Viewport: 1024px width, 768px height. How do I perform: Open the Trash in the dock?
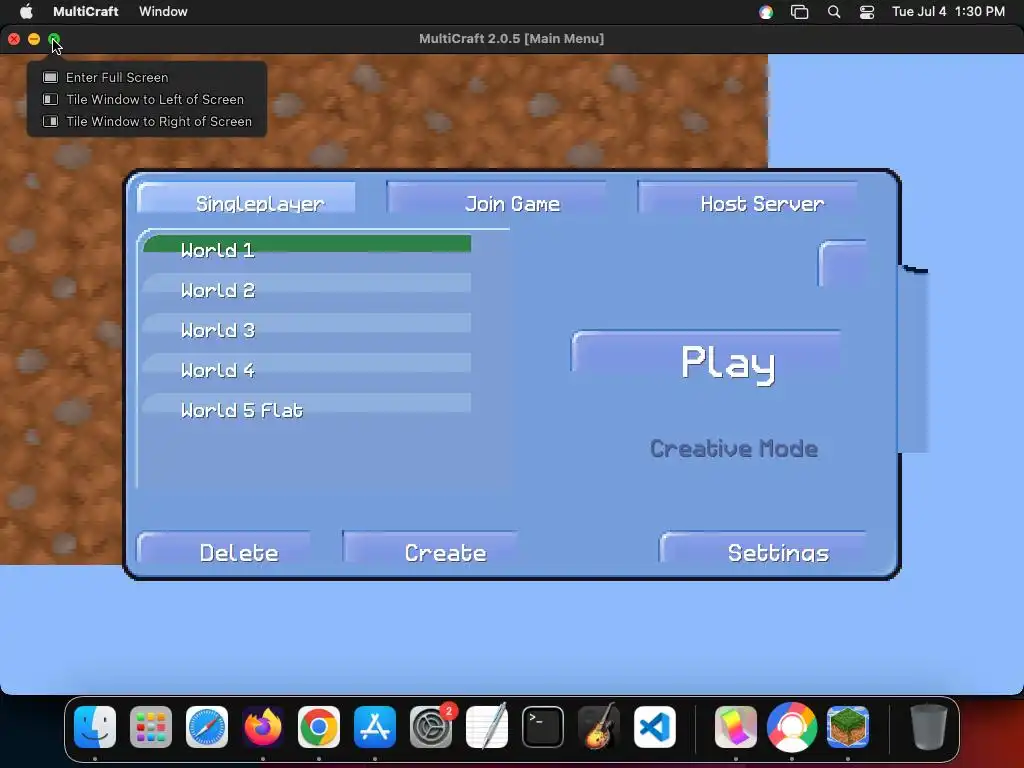tap(929, 727)
